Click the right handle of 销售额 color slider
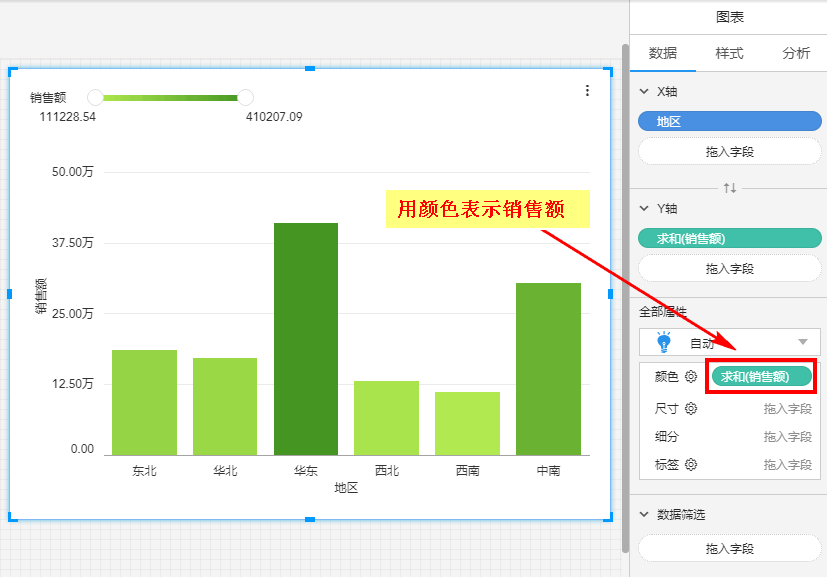The height and width of the screenshot is (577, 827). pos(245,97)
